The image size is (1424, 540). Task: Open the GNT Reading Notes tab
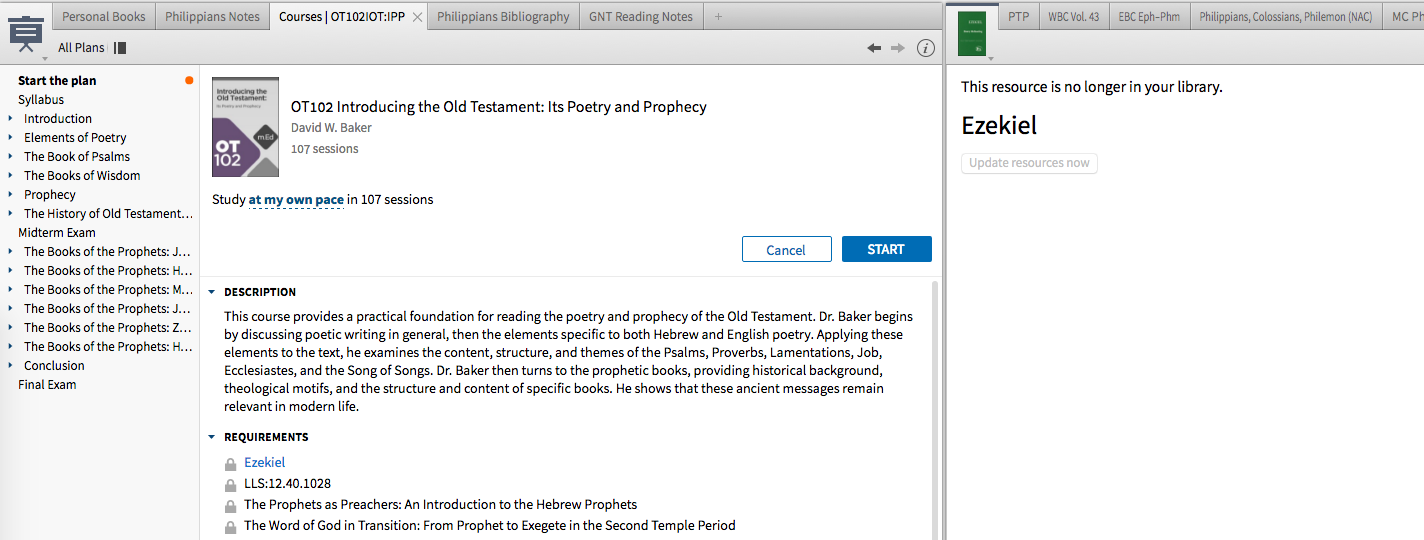[x=641, y=17]
